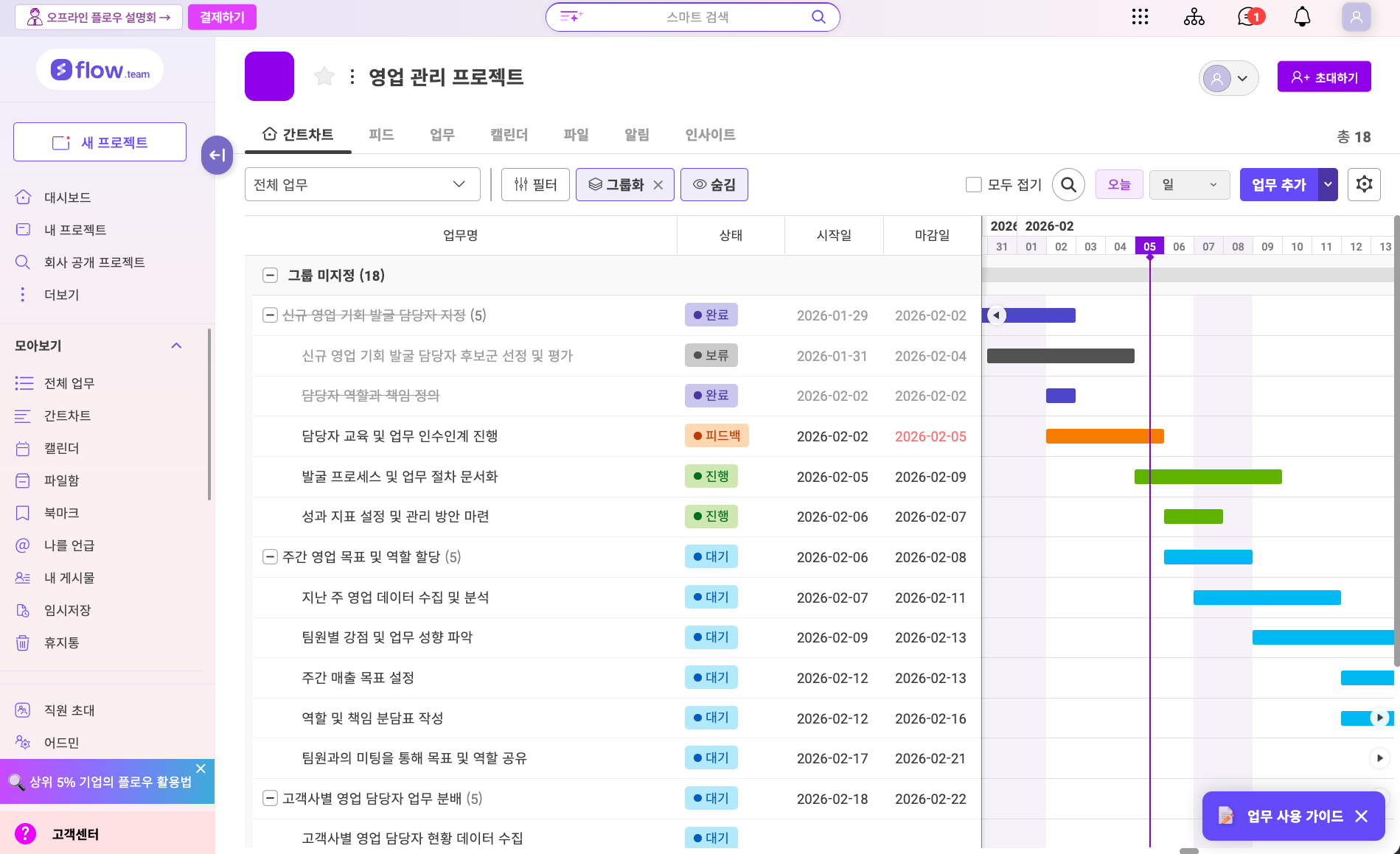Check the 모두 접기 checkbox
The image size is (1400, 854).
[x=974, y=184]
